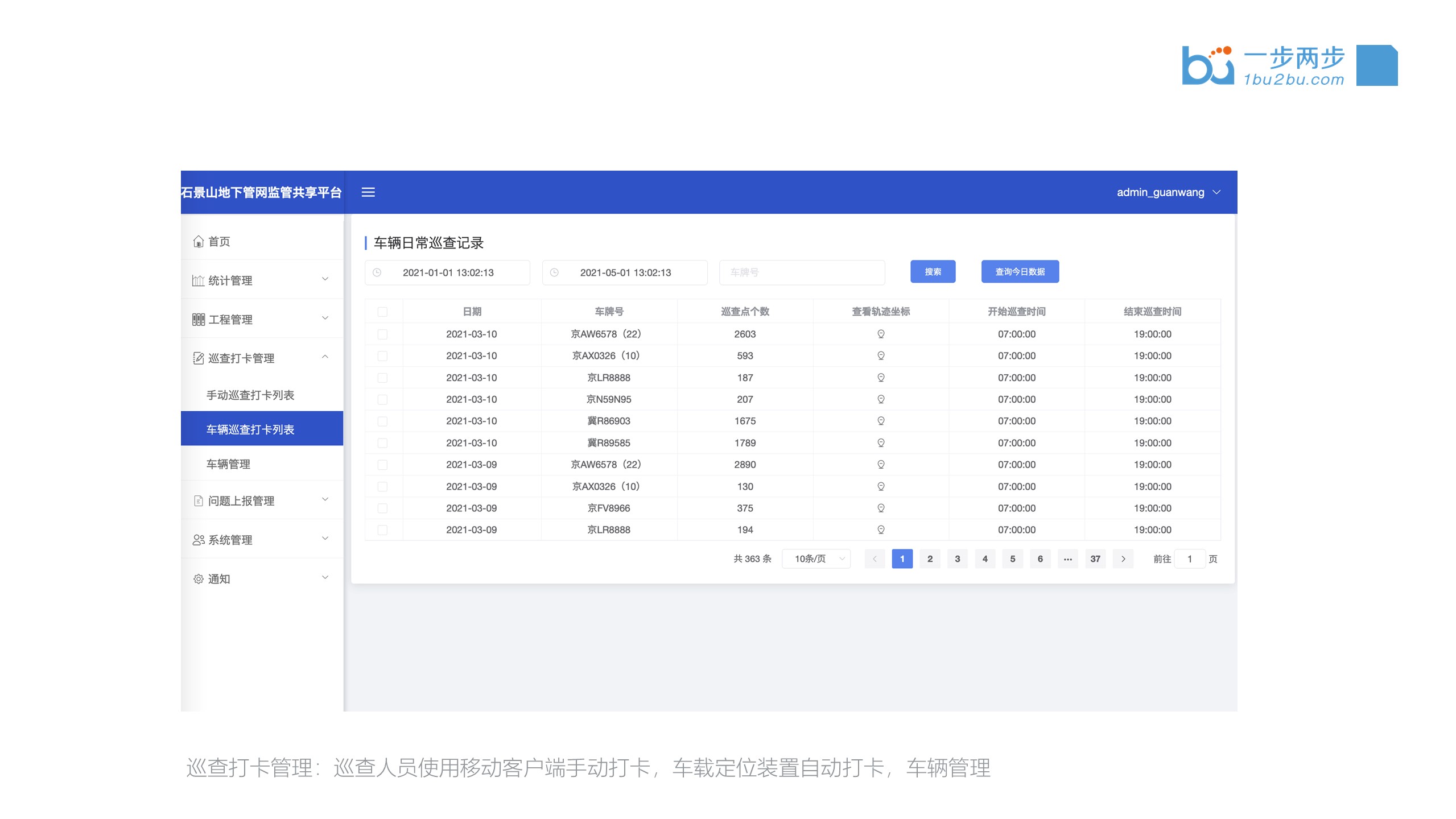Image resolution: width=1456 pixels, height=819 pixels.
Task: View track location icon for 冀R89585
Action: pyautogui.click(x=881, y=442)
